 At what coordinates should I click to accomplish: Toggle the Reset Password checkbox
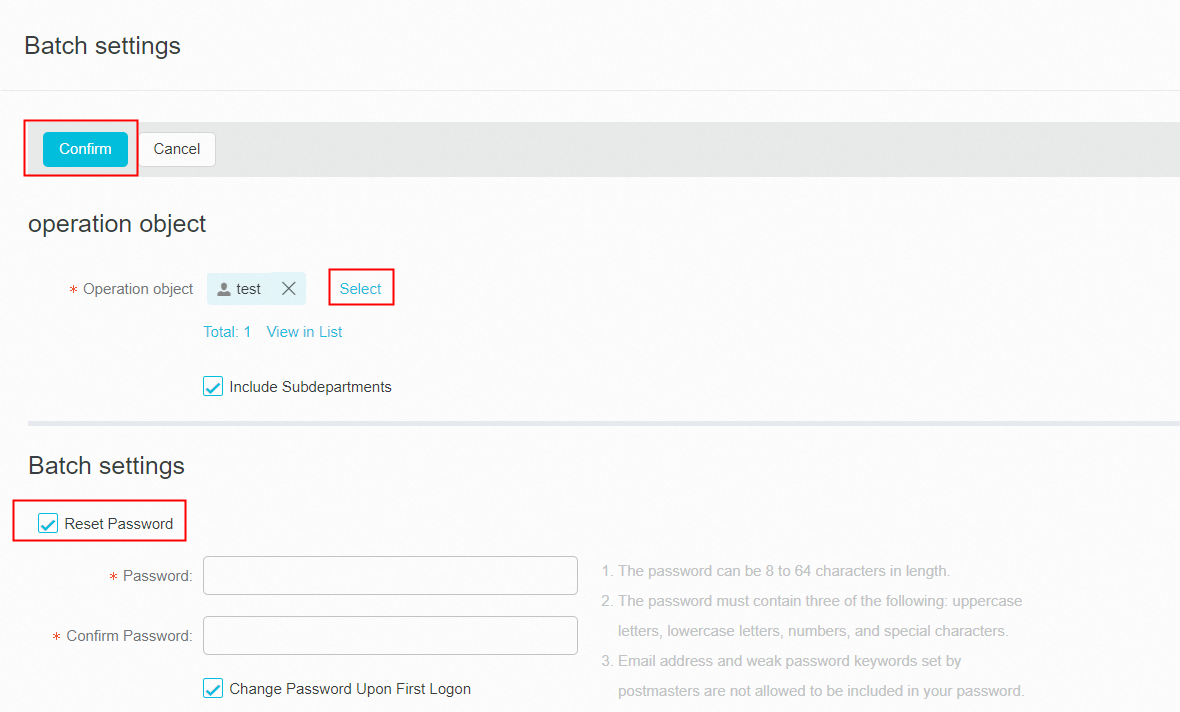click(x=48, y=524)
